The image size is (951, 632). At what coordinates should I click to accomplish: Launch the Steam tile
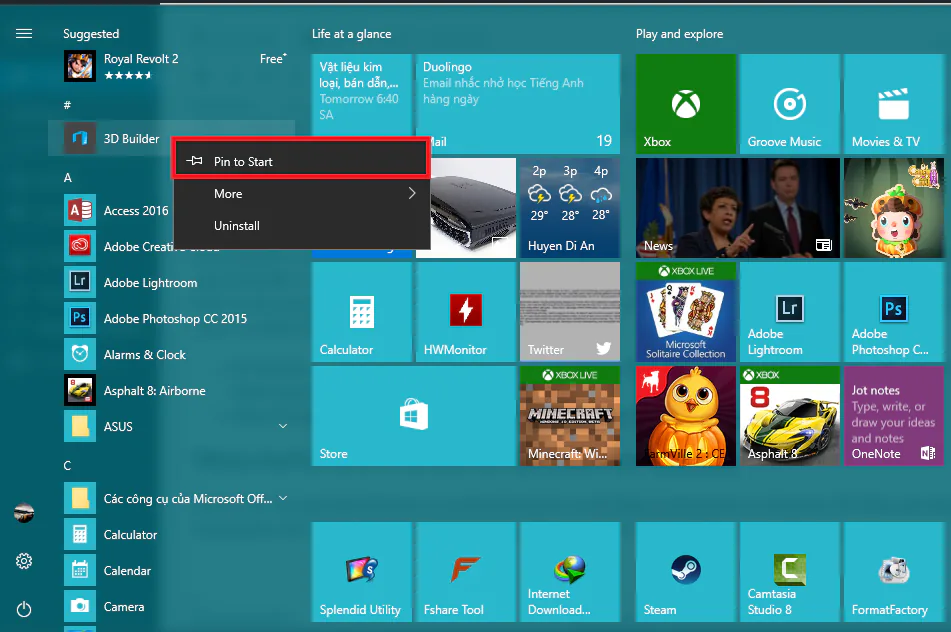[686, 572]
